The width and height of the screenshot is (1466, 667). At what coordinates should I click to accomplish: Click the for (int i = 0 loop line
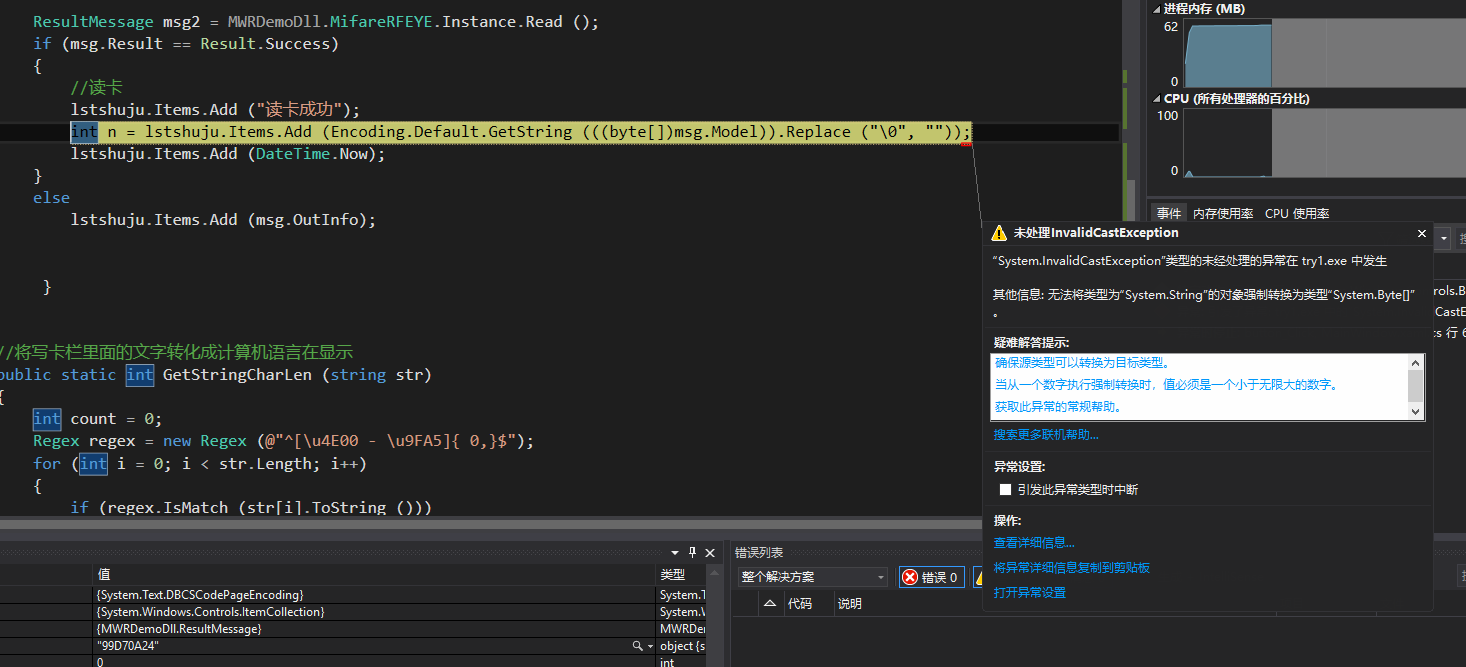click(x=200, y=464)
